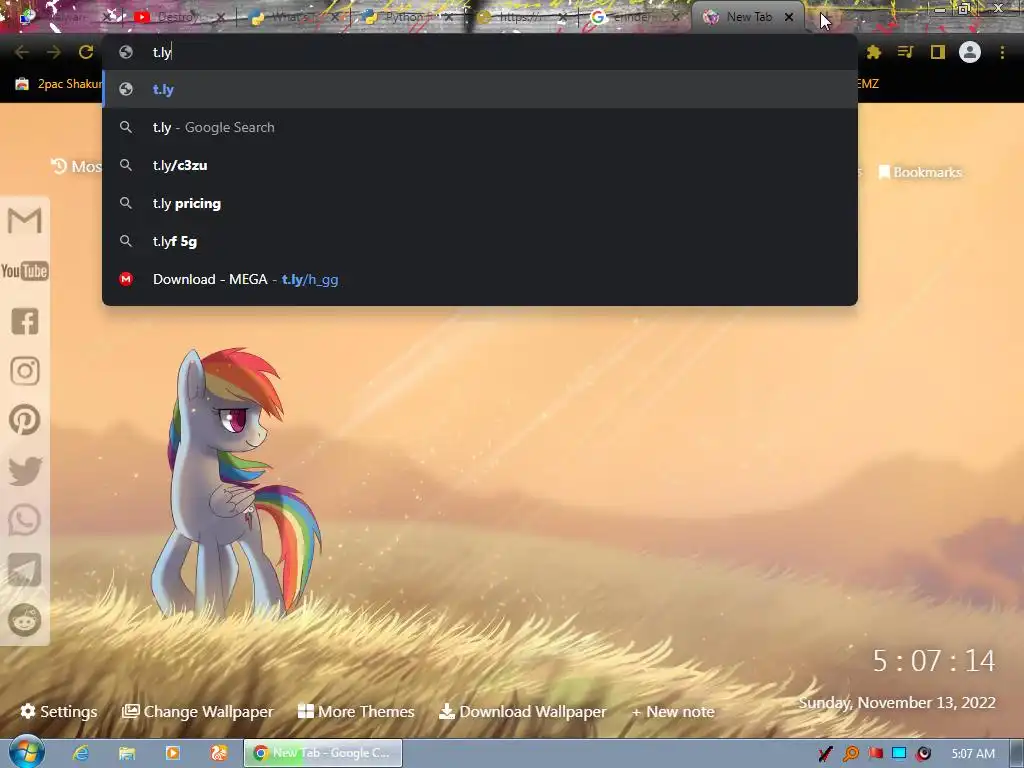
Task: Open the YouTube shortcut in sidebar
Action: [25, 271]
